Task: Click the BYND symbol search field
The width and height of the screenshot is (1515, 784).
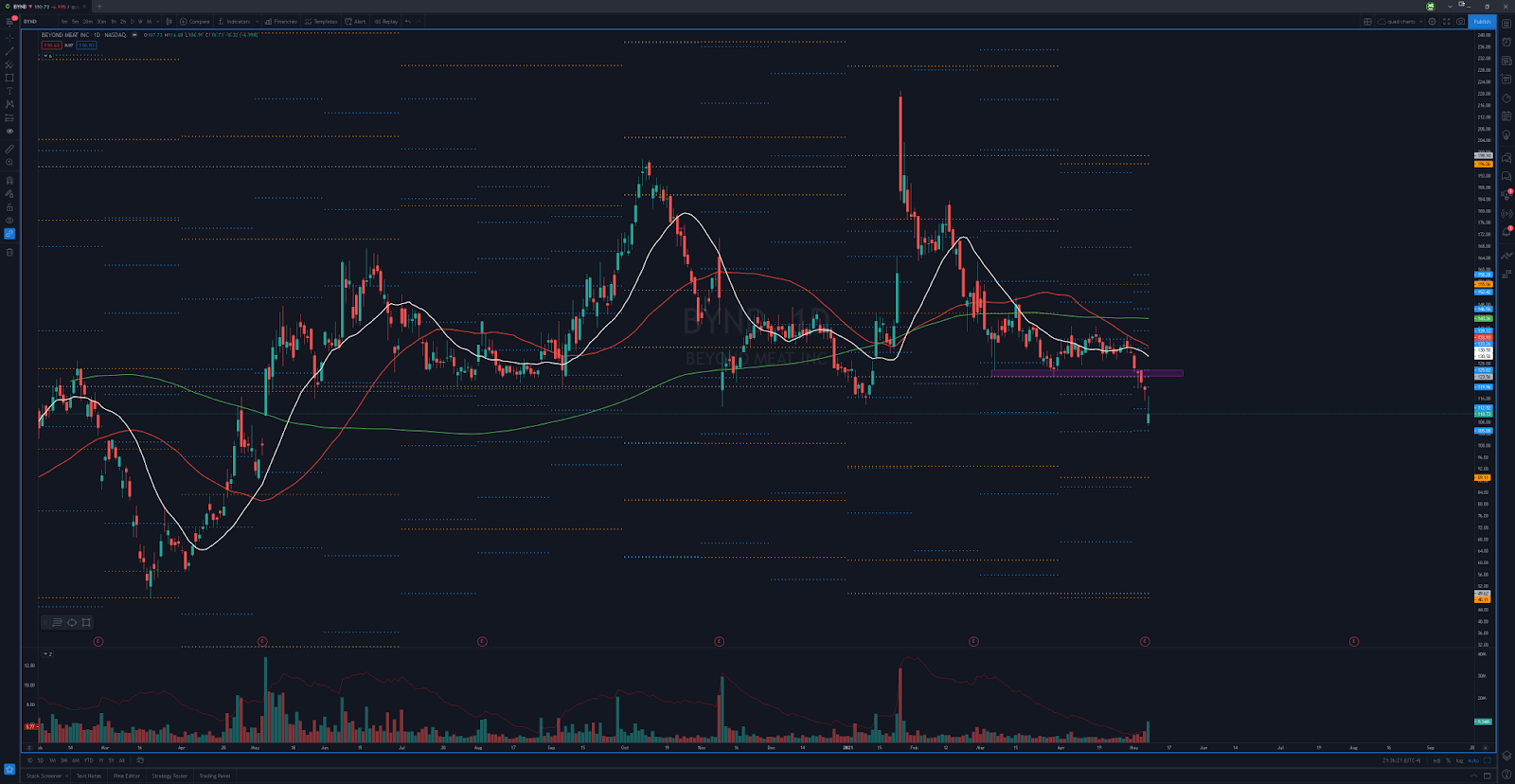Action: point(38,21)
